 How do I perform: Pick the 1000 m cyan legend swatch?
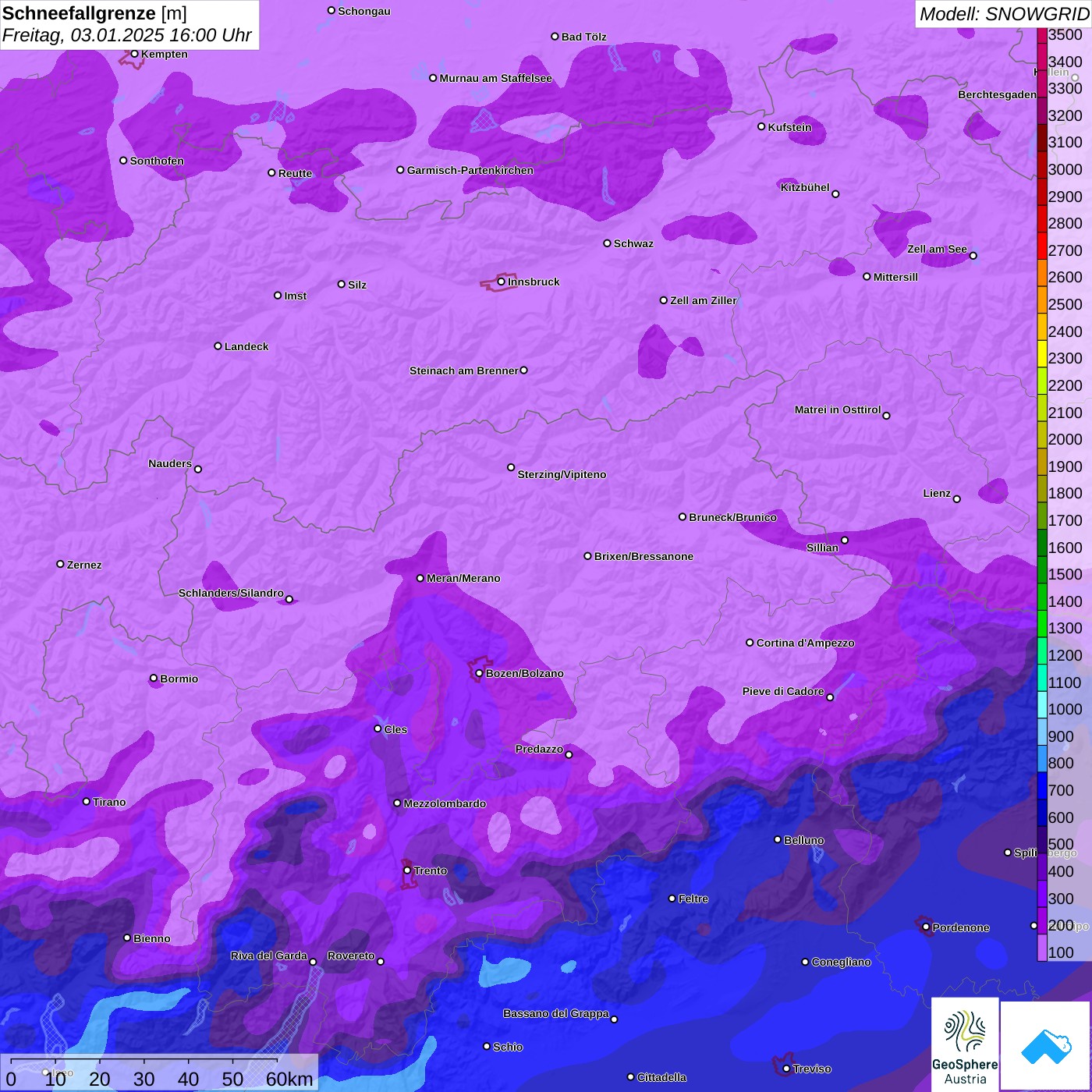click(x=1042, y=705)
